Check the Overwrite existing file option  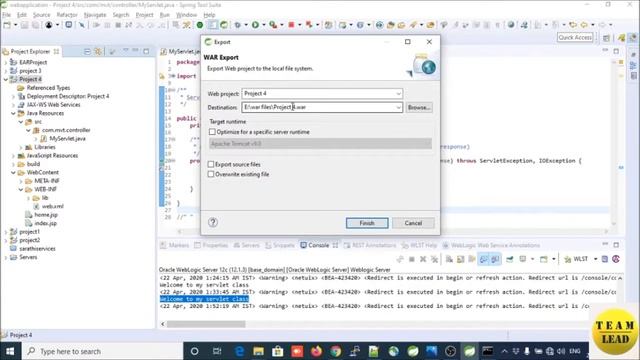point(211,174)
